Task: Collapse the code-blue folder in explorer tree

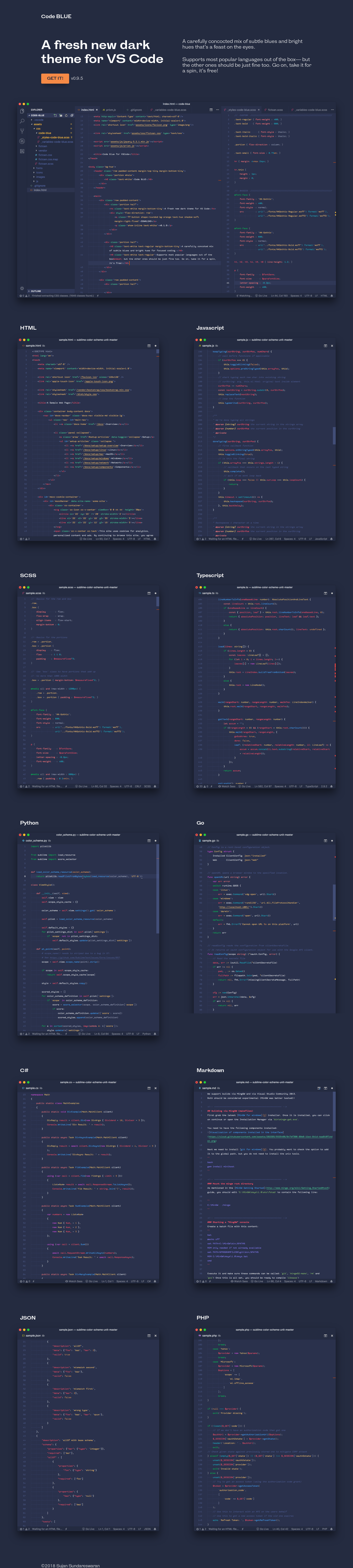Action: point(44,133)
